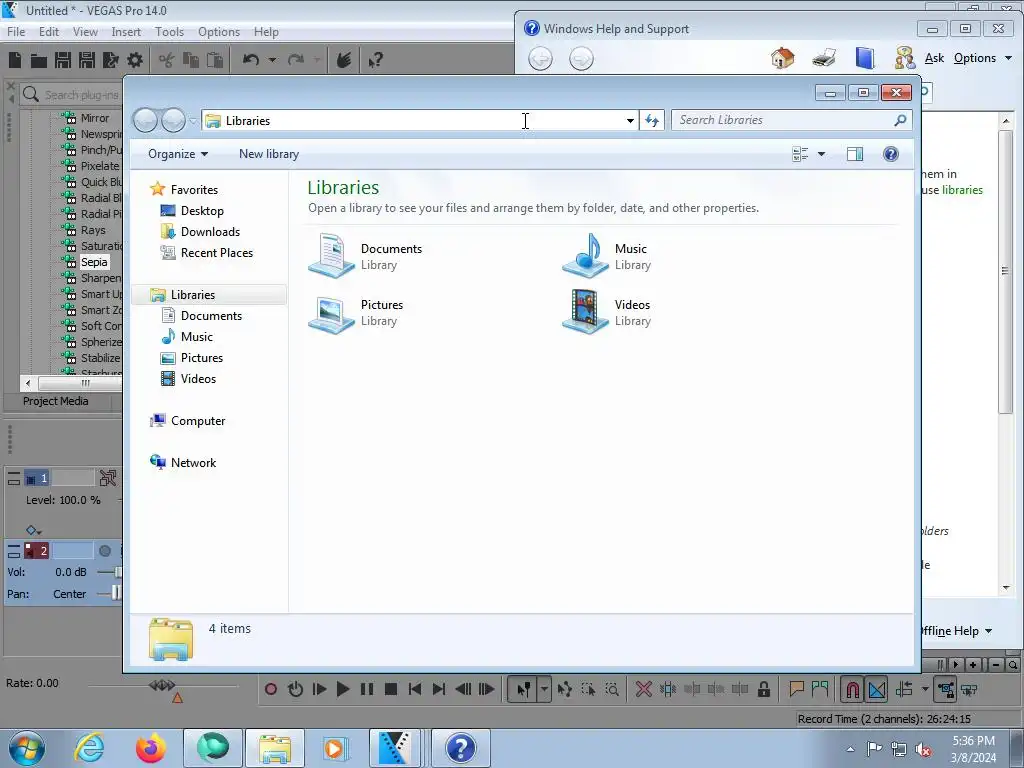The image size is (1024, 768).
Task: Click the red X Delete icon
Action: point(643,689)
